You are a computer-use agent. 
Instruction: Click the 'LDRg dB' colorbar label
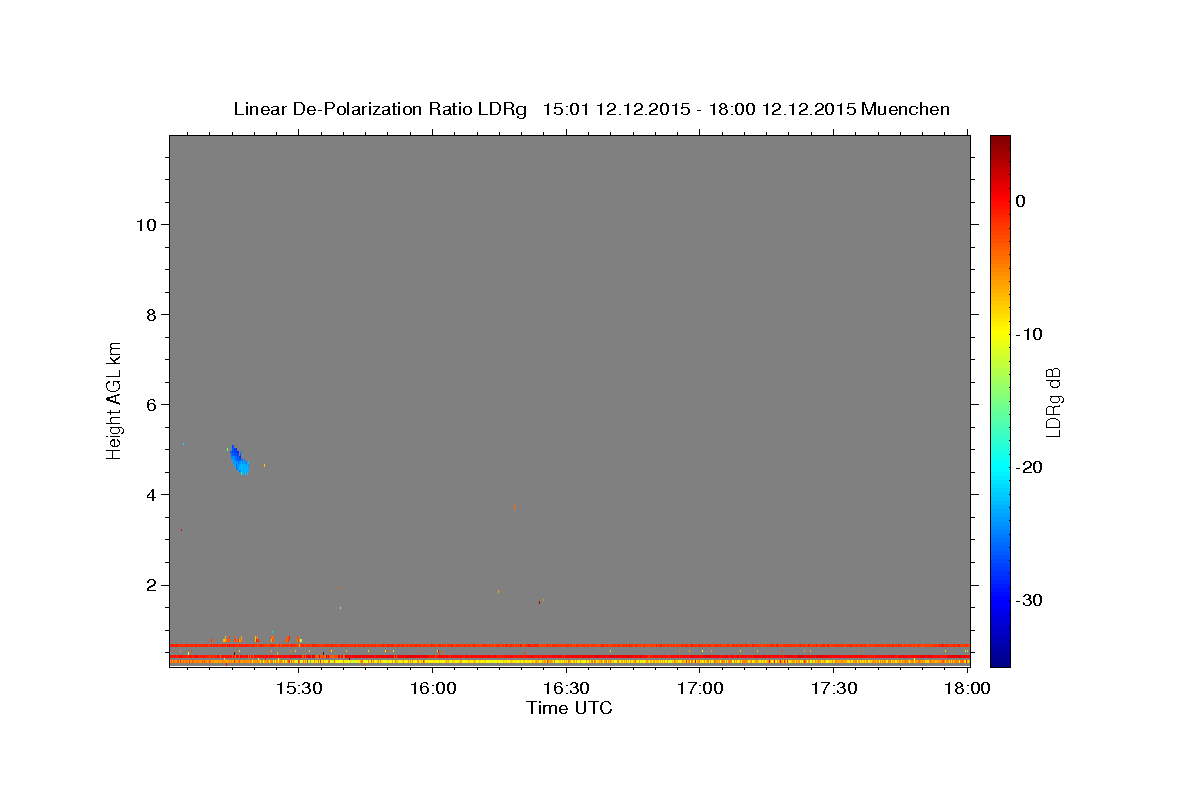[x=1052, y=401]
